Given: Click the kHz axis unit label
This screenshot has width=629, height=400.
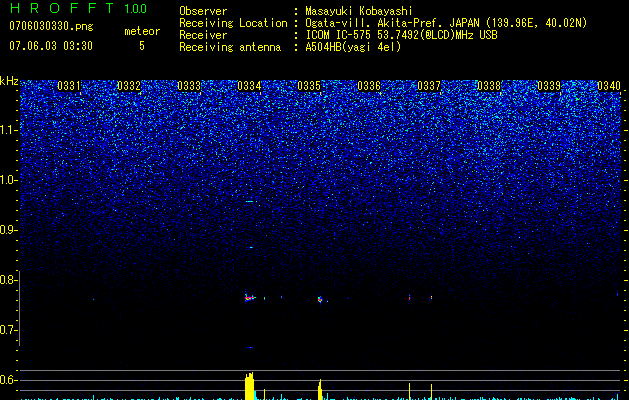Looking at the screenshot, I should 9,81.
